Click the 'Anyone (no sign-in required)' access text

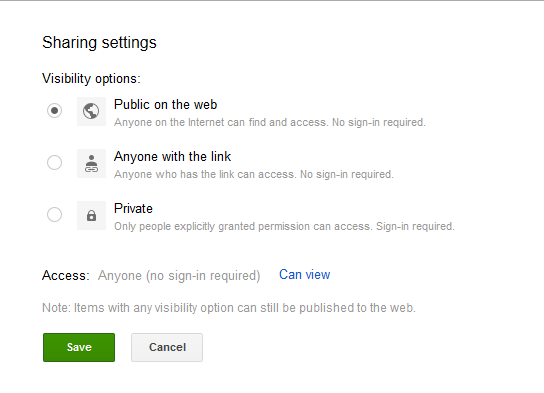click(x=179, y=276)
